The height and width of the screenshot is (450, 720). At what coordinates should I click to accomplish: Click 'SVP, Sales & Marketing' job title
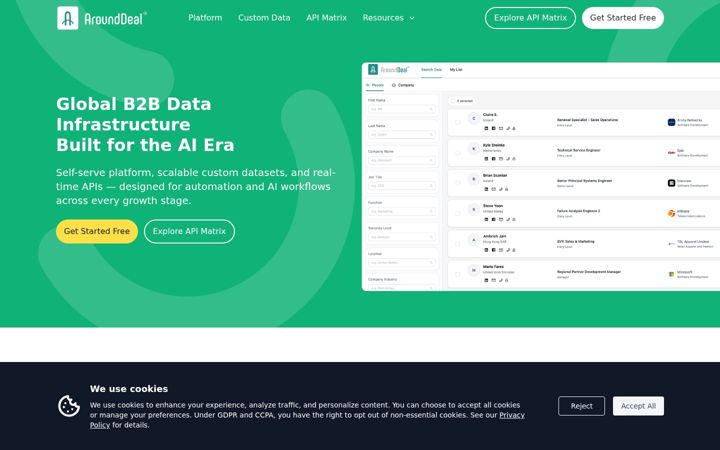click(576, 241)
